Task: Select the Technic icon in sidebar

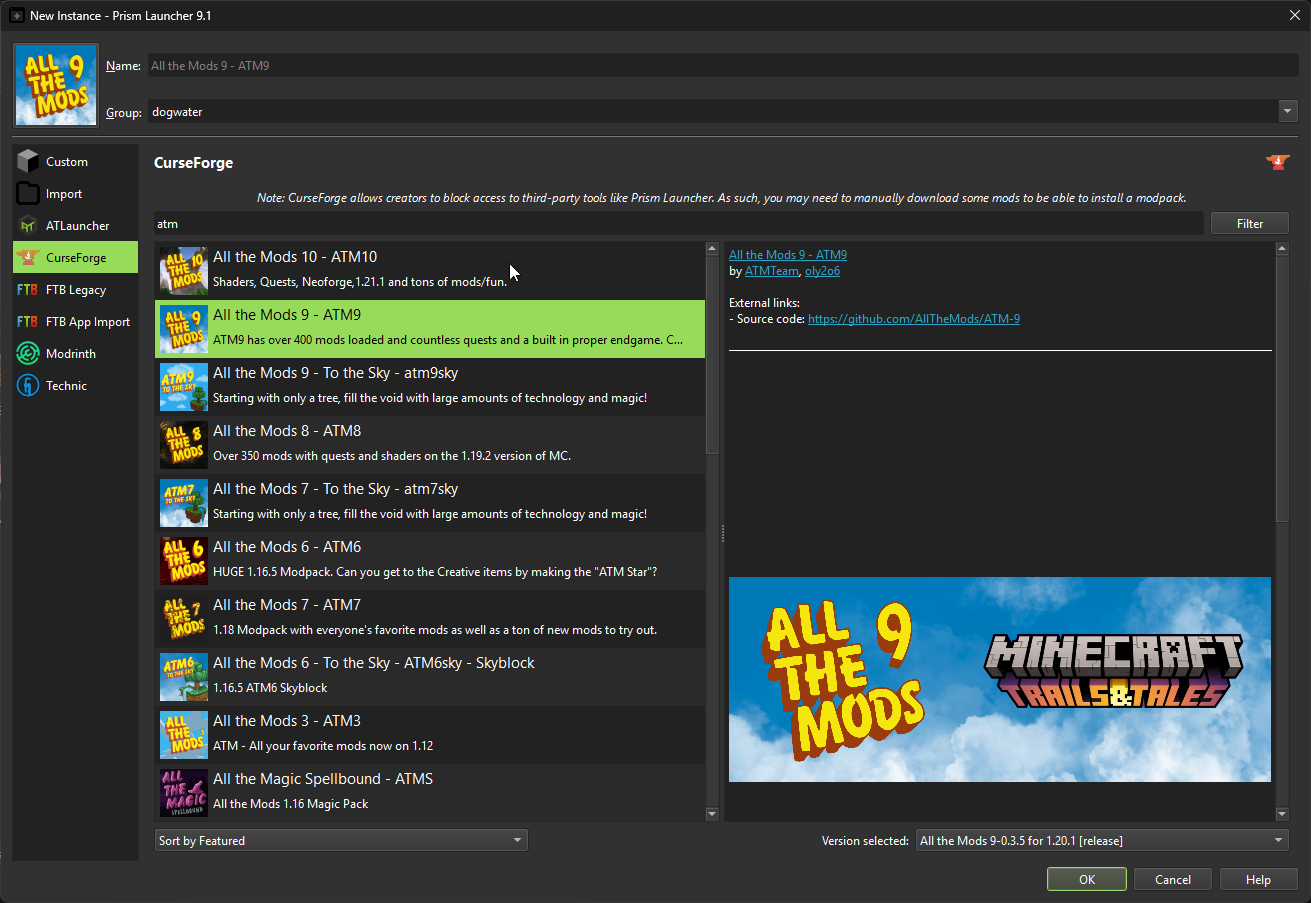Action: (x=29, y=385)
